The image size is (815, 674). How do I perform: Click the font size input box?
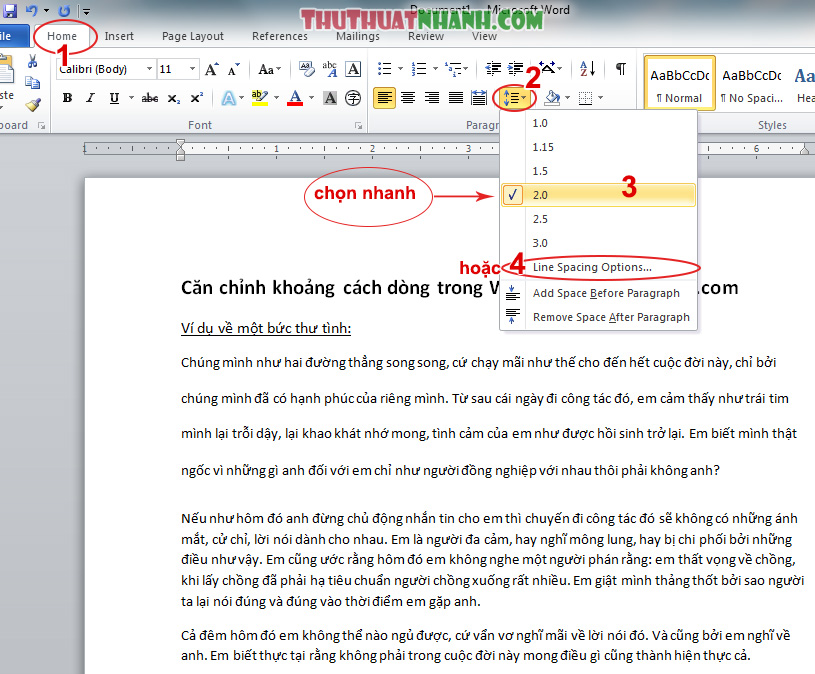tap(172, 69)
